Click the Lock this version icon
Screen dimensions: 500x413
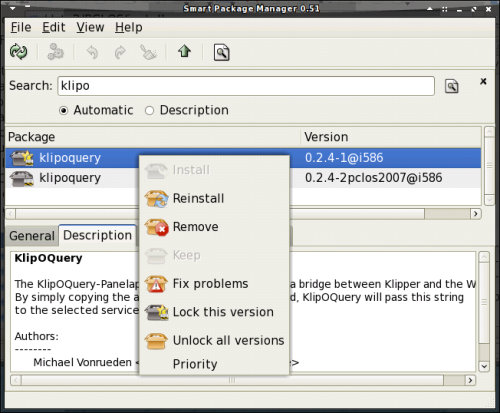(x=156, y=312)
